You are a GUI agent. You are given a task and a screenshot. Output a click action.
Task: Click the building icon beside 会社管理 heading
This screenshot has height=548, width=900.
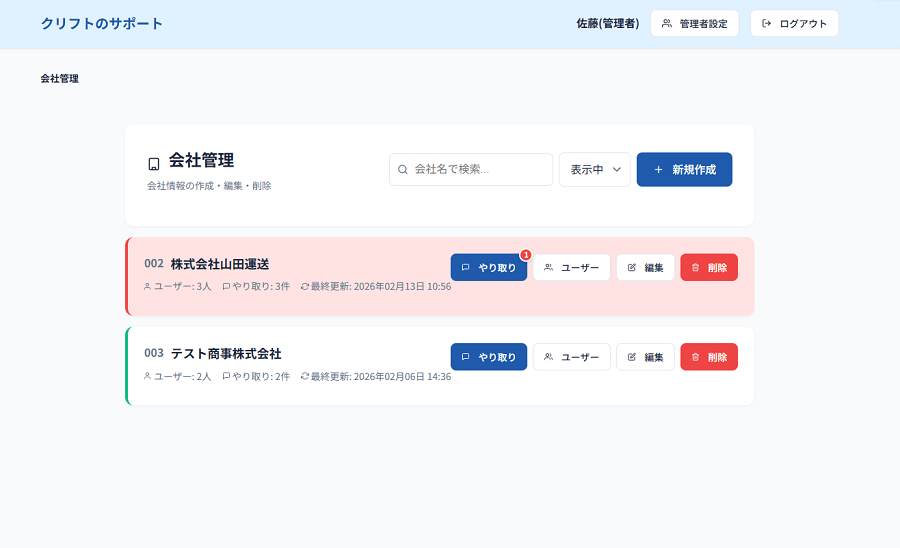click(154, 164)
